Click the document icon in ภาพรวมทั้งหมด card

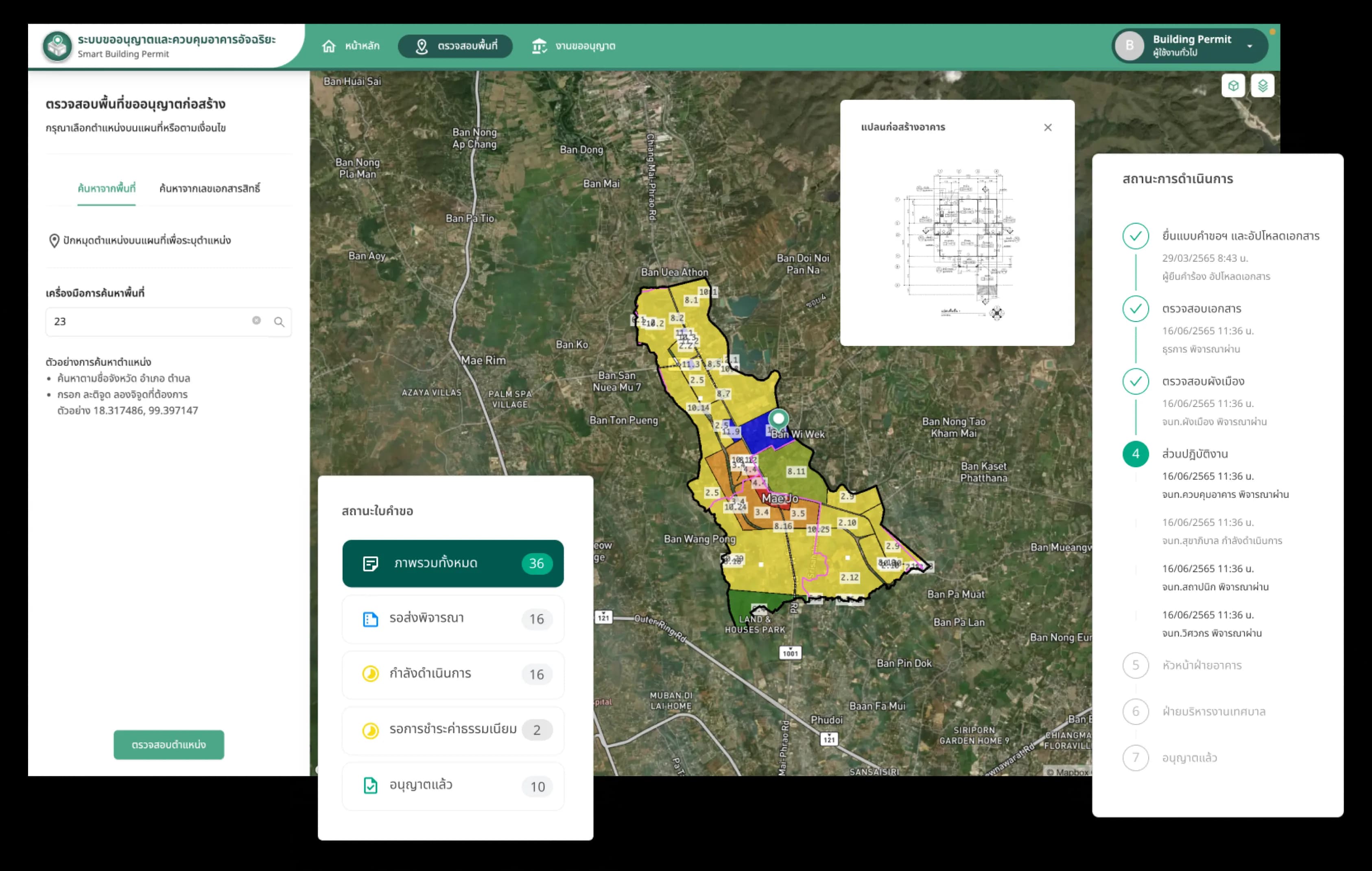coord(370,564)
